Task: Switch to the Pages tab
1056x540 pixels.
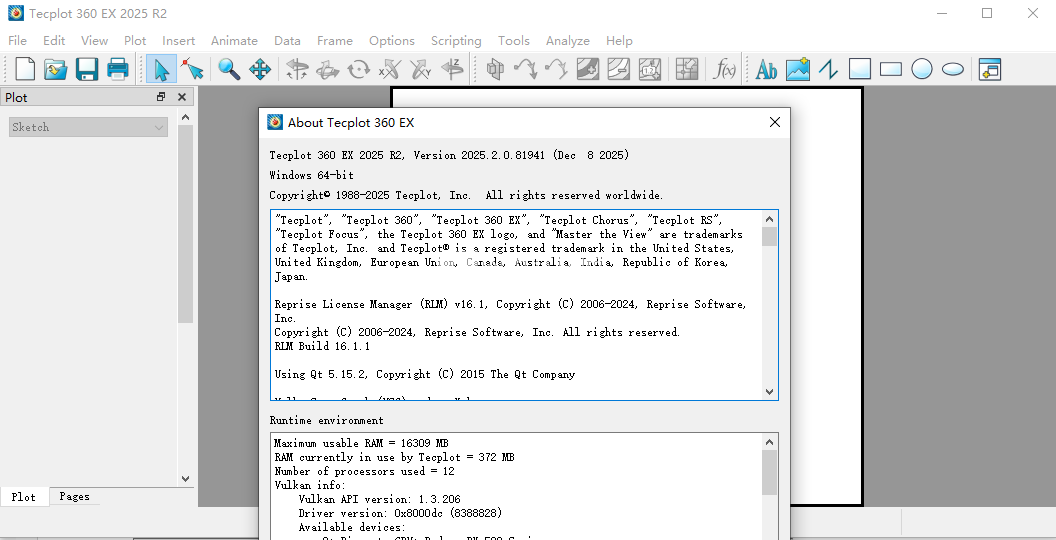Action: (74, 496)
